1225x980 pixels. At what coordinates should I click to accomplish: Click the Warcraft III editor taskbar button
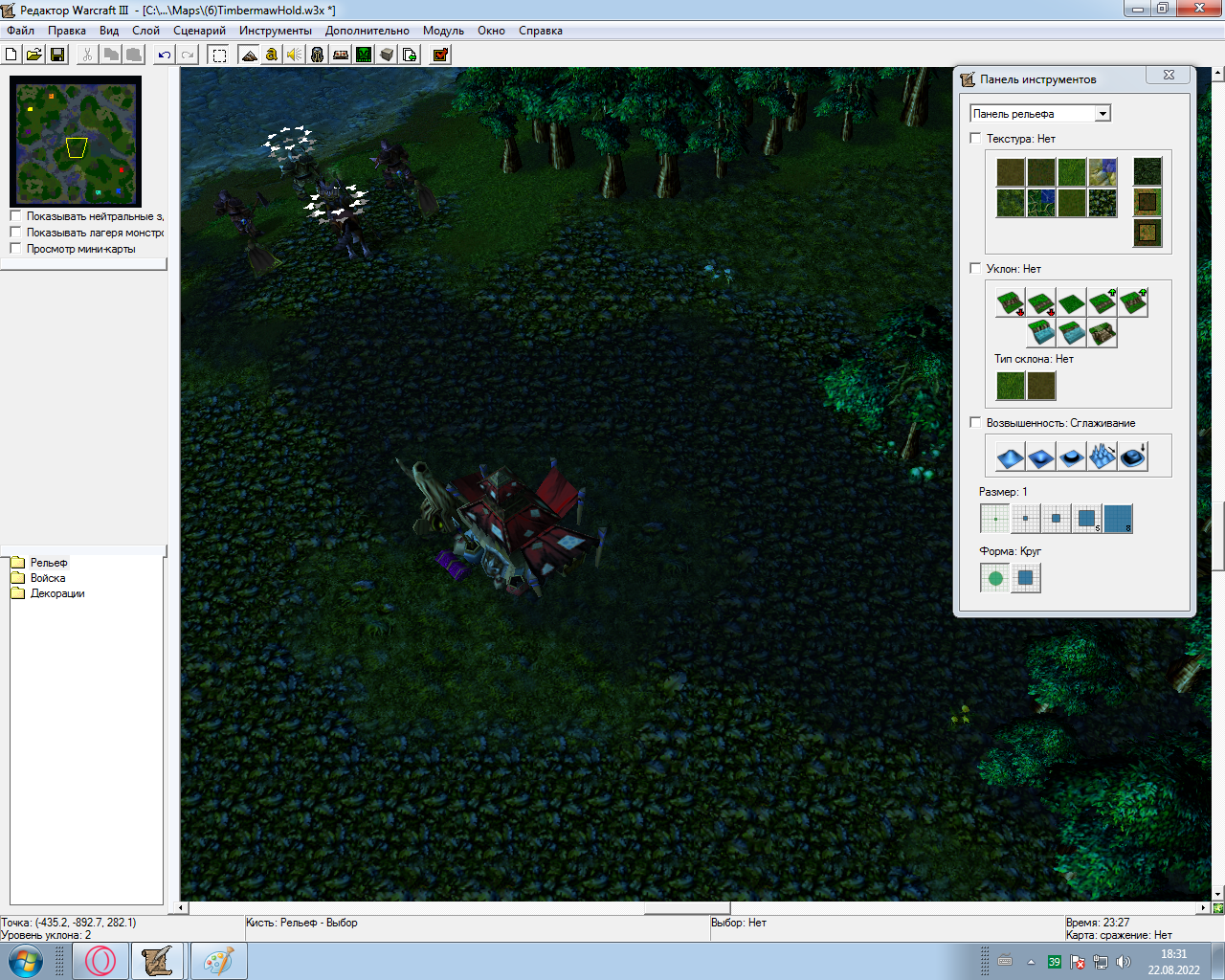pyautogui.click(x=157, y=961)
